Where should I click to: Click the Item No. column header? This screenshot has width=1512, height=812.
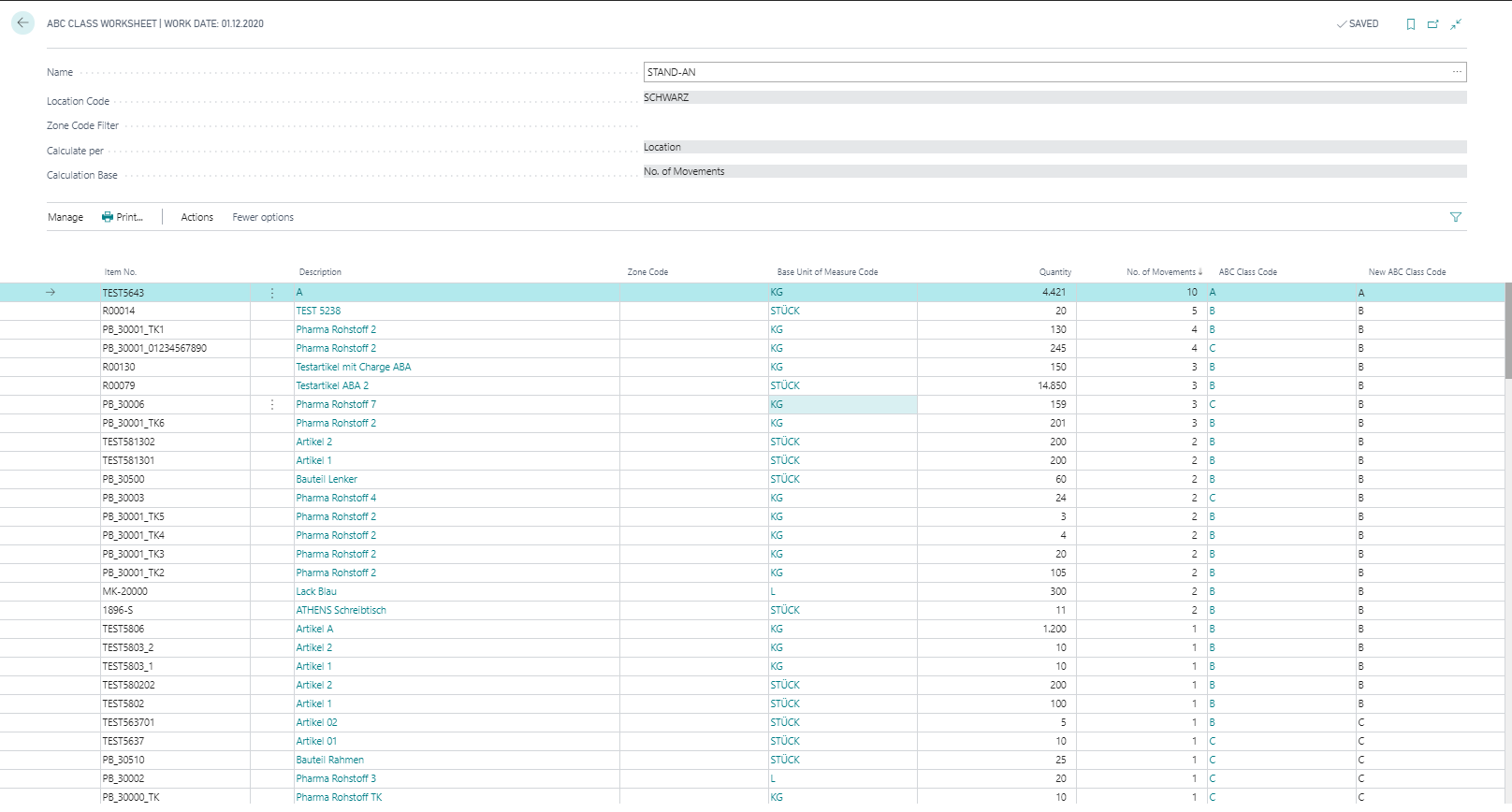120,272
